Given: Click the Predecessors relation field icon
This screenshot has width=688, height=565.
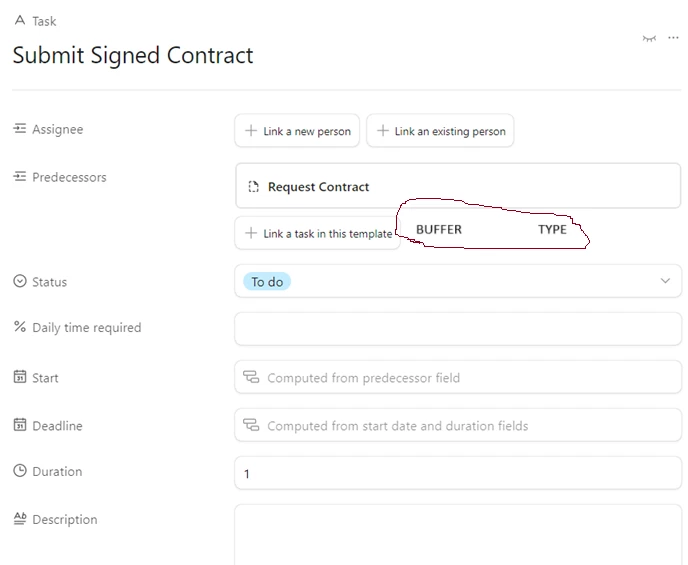Looking at the screenshot, I should 20,176.
